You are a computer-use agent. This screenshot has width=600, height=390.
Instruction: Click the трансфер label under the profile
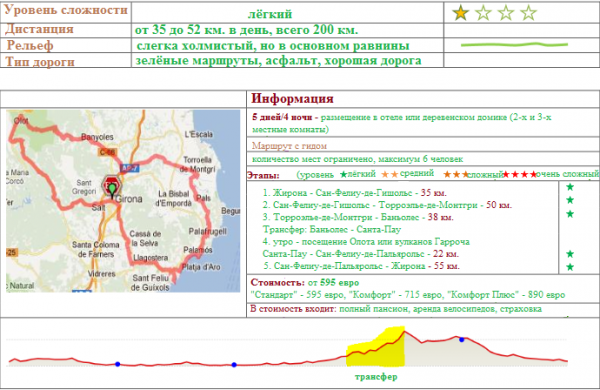click(x=376, y=377)
